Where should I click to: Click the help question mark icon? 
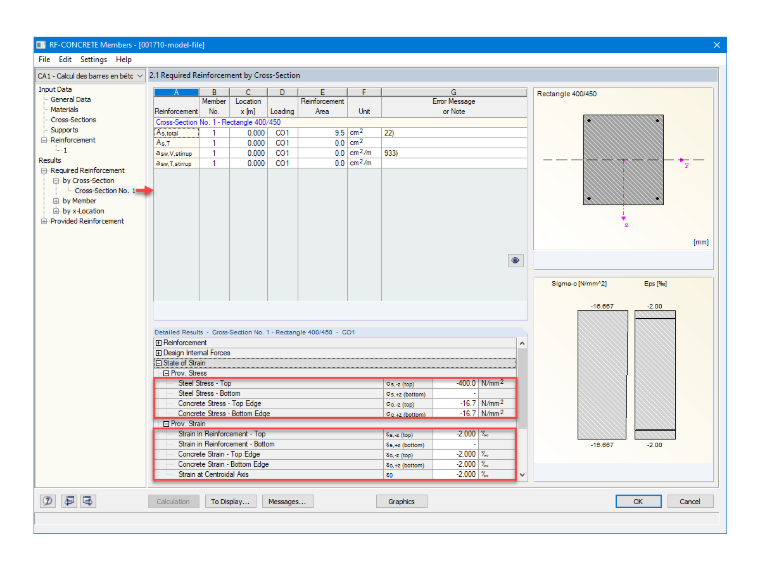pyautogui.click(x=48, y=501)
